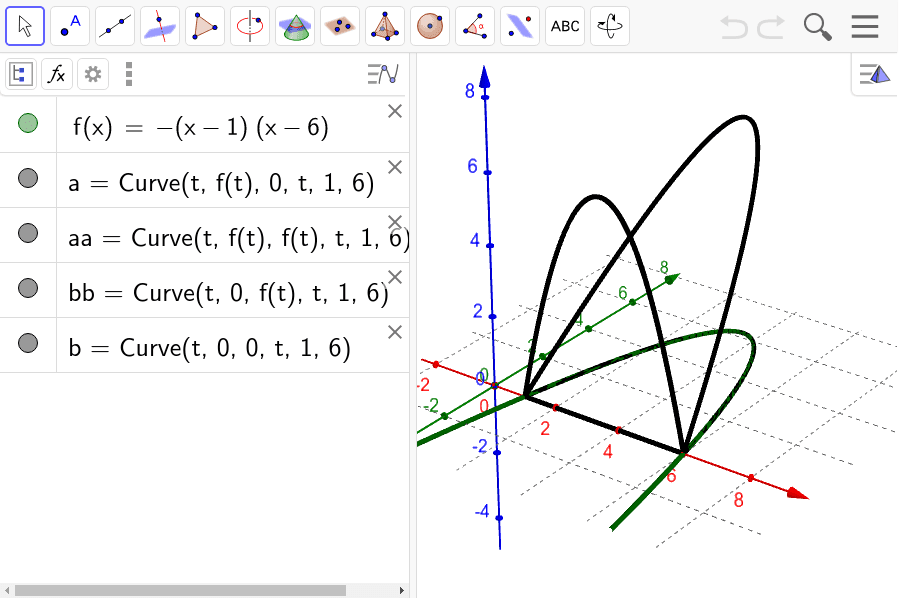Pick the Polygon tool
The height and width of the screenshot is (600, 899).
[204, 25]
